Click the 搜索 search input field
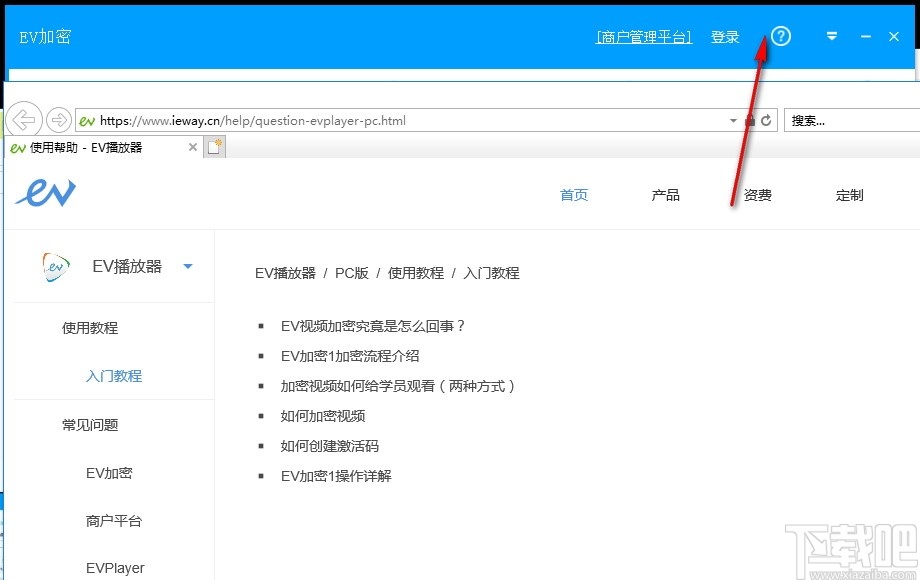Screen dimensions: 920x580 [850, 121]
